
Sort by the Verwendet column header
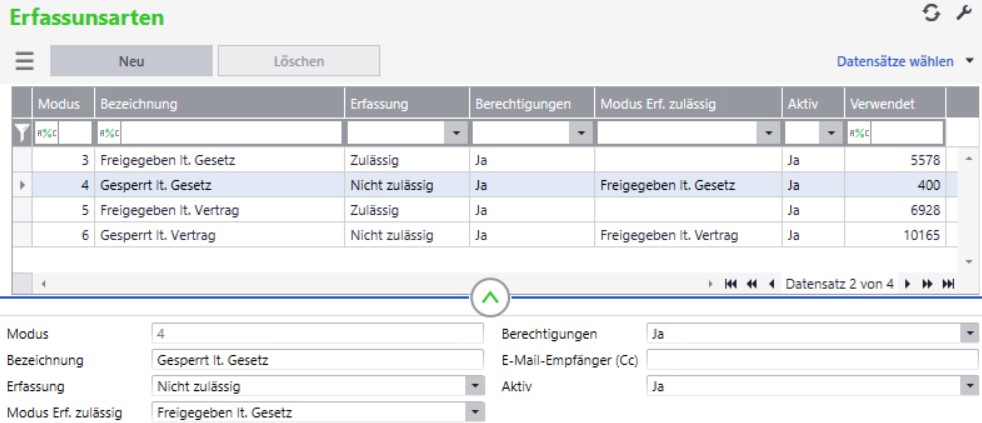(x=894, y=103)
